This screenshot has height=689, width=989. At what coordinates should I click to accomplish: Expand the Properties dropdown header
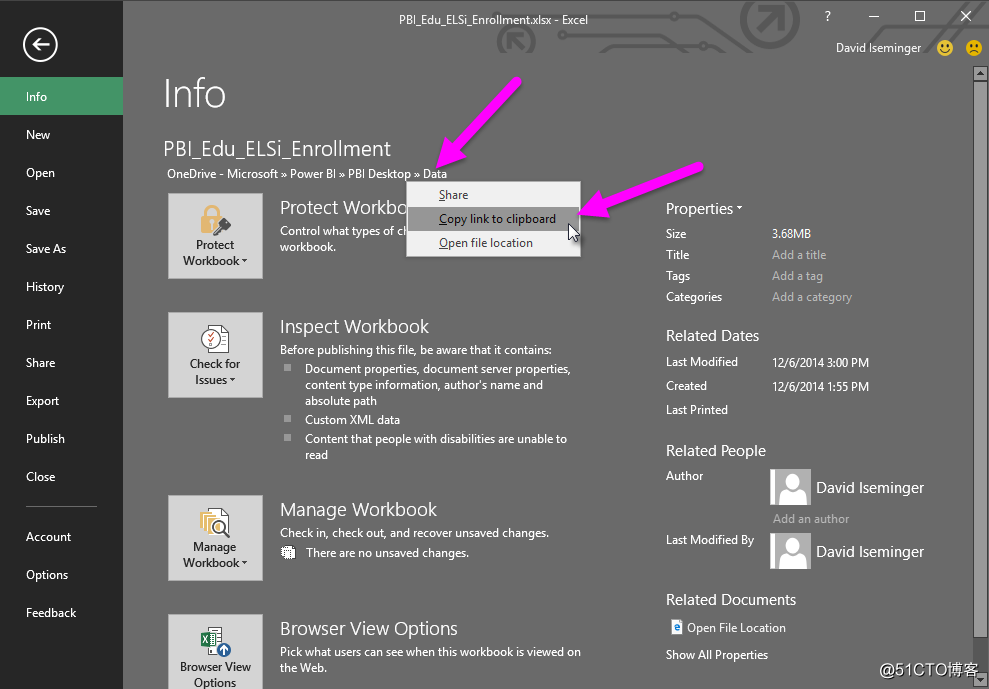[704, 209]
